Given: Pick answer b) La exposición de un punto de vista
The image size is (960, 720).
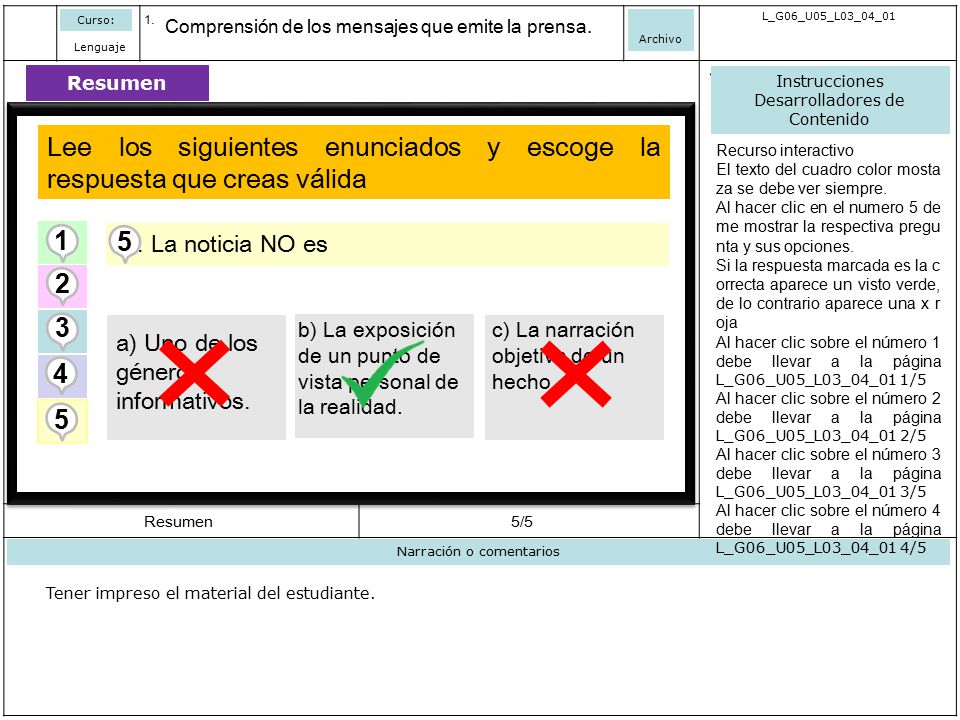Looking at the screenshot, I should 384,376.
